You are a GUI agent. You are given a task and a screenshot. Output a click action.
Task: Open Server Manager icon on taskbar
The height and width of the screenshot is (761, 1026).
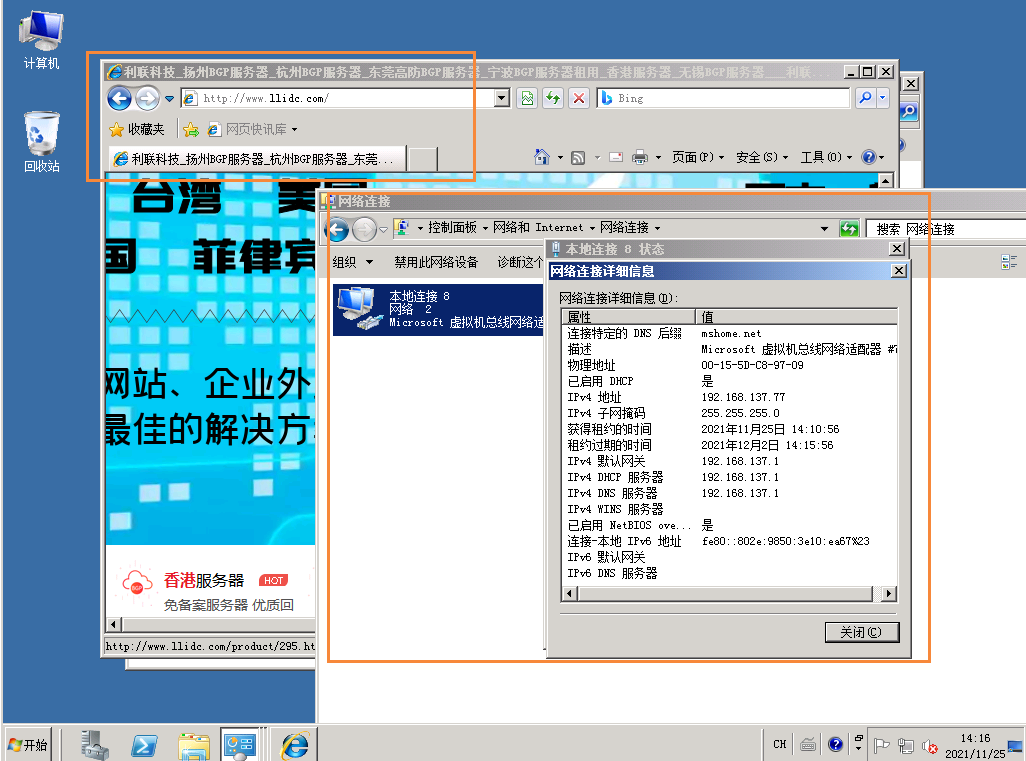coord(95,745)
